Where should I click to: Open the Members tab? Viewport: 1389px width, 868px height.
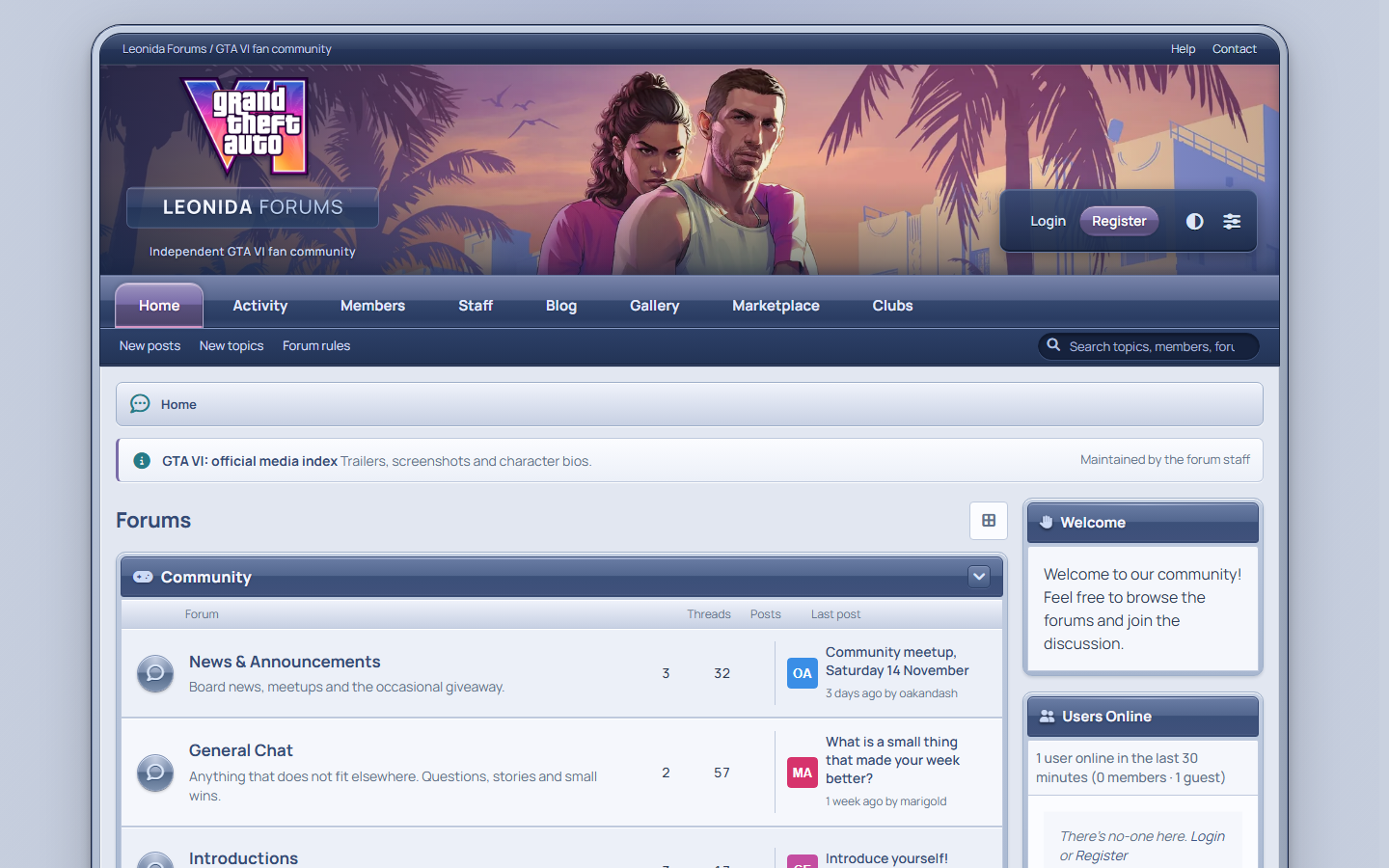(x=372, y=306)
